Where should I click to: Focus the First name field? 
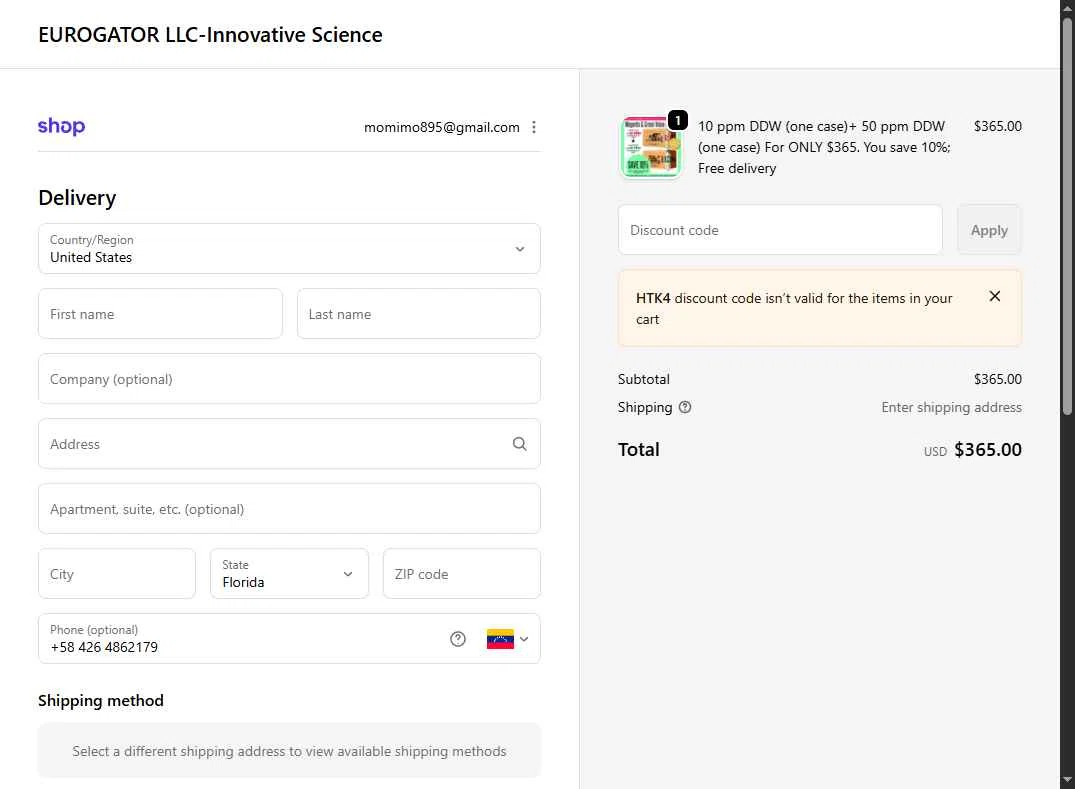[160, 313]
